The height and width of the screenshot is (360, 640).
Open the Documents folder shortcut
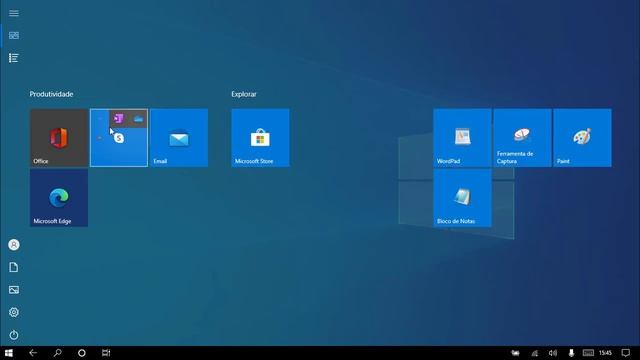point(13,267)
